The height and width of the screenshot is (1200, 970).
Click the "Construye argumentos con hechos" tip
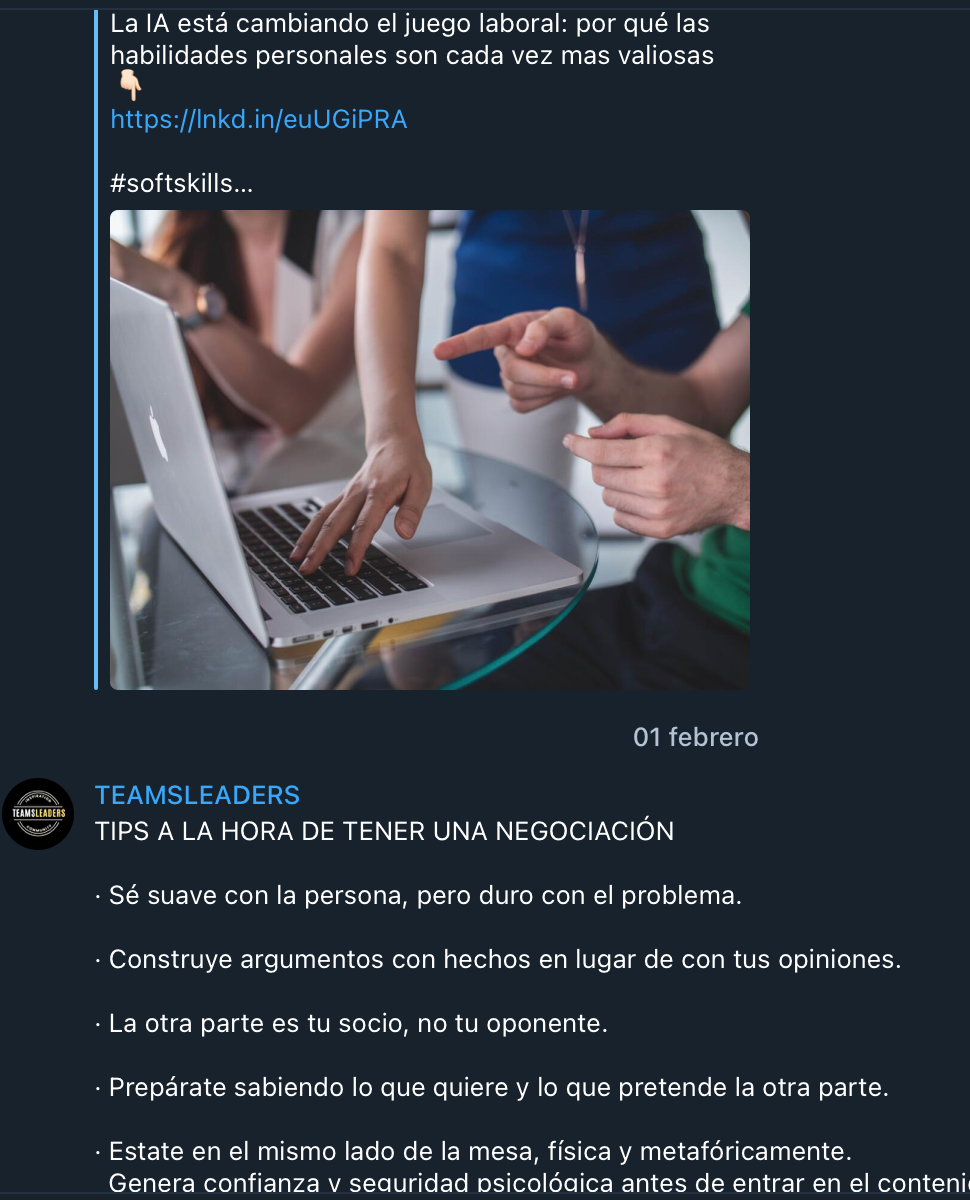click(x=498, y=960)
